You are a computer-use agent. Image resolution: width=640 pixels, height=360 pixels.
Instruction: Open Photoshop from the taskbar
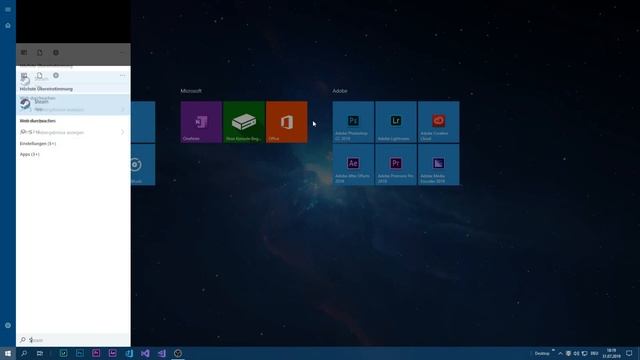[x=80, y=353]
